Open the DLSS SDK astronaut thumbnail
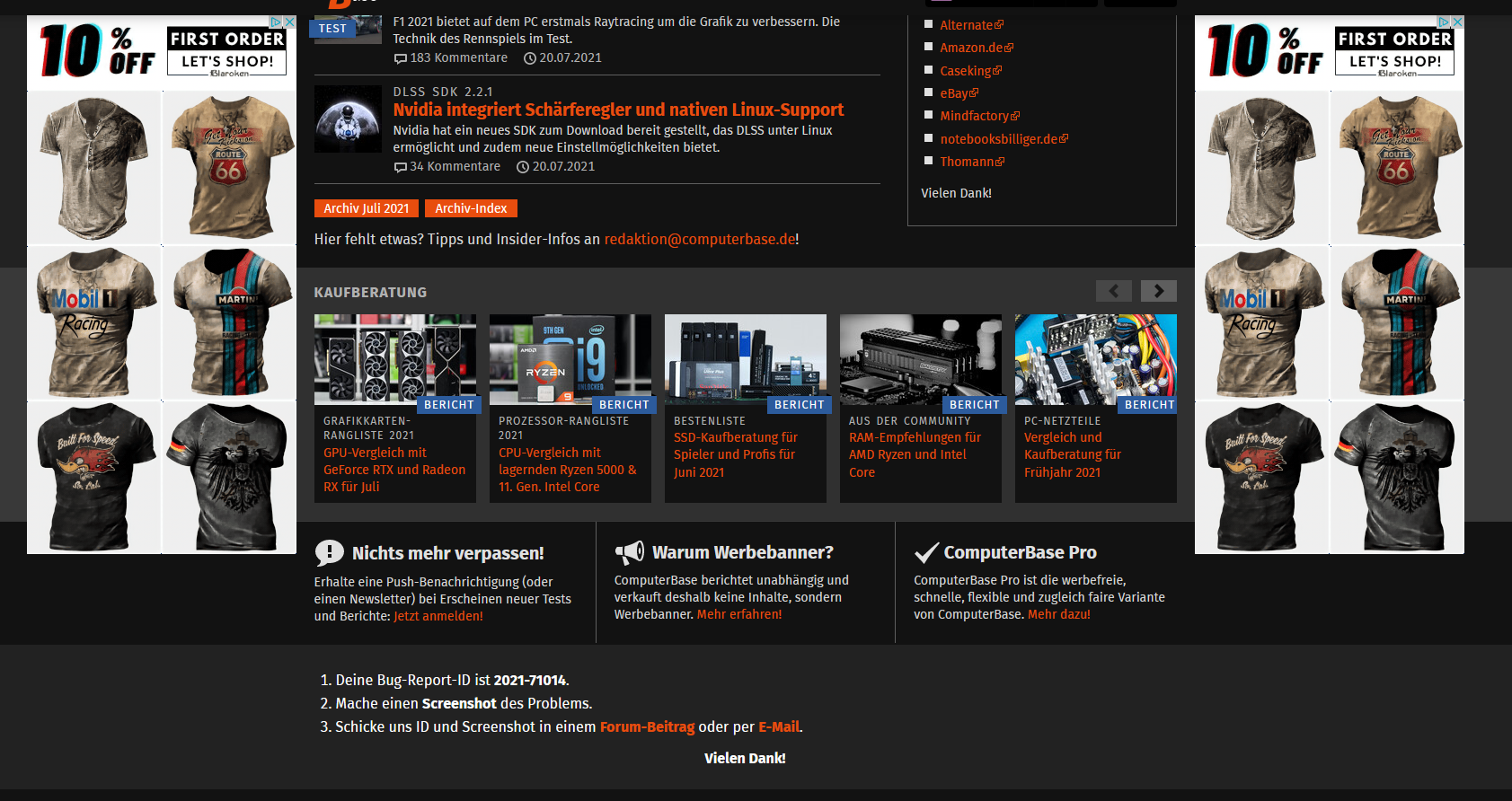The image size is (1512, 801). click(348, 119)
